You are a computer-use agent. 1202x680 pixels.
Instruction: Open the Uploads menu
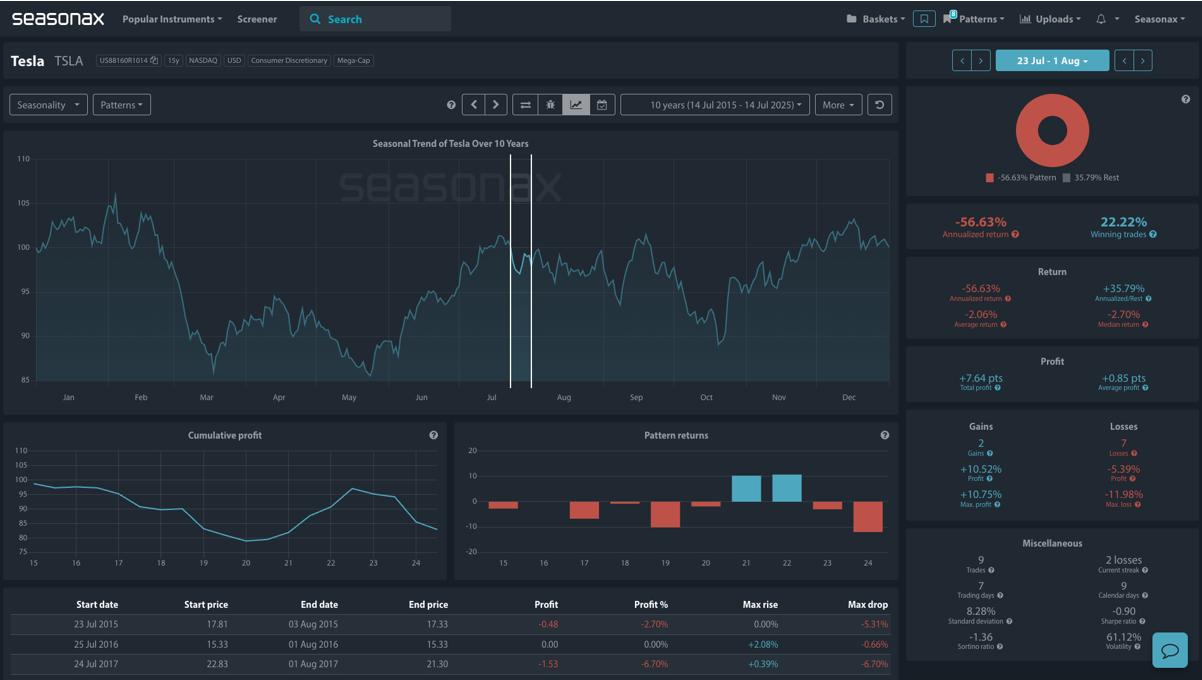point(1050,19)
